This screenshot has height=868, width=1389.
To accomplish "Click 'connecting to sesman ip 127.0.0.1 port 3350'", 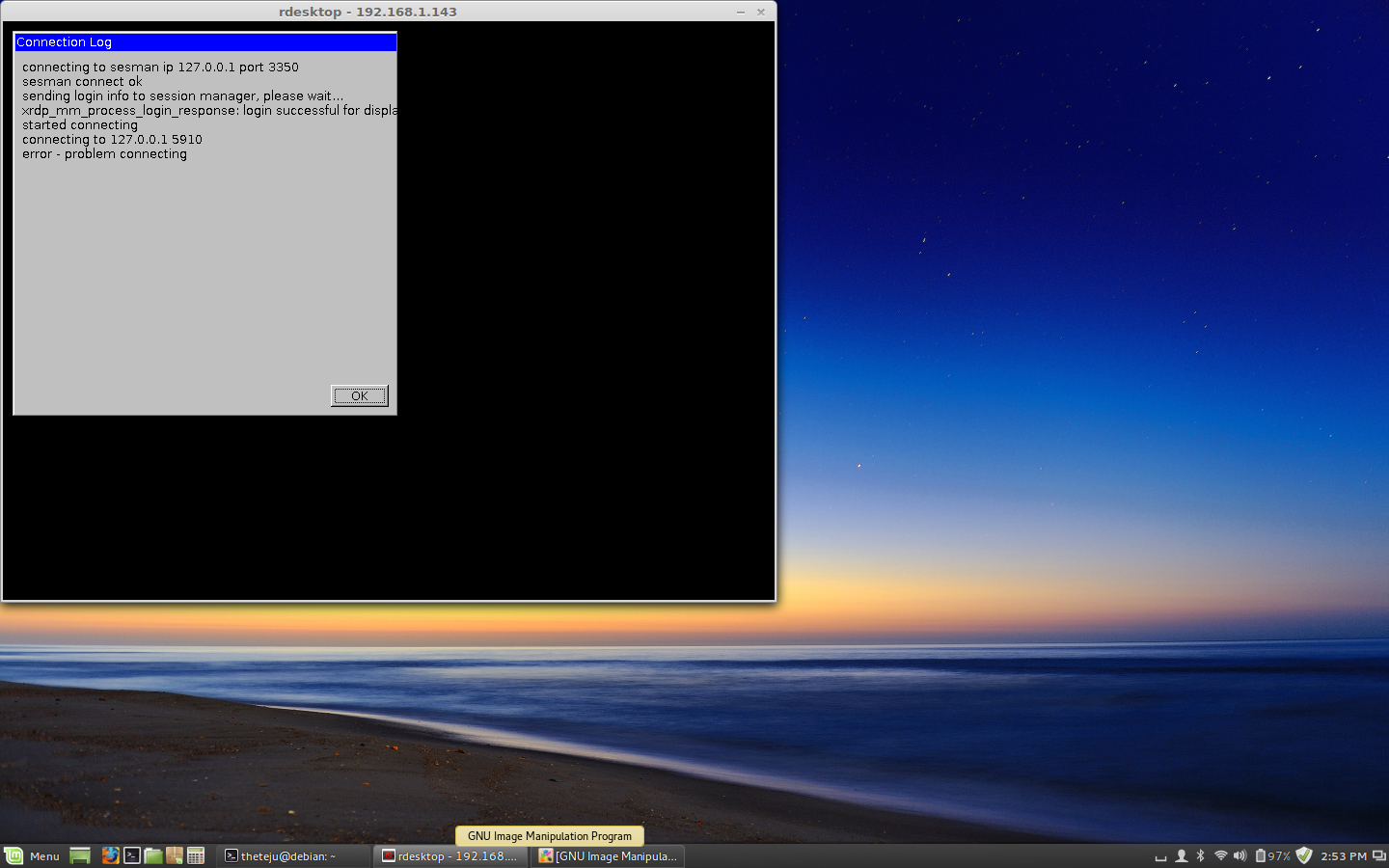I will point(160,68).
